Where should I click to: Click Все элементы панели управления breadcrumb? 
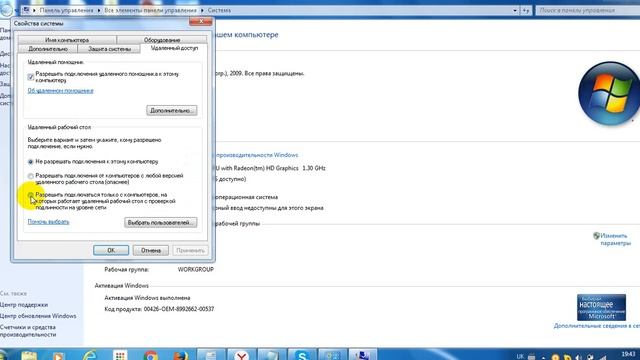(x=150, y=10)
